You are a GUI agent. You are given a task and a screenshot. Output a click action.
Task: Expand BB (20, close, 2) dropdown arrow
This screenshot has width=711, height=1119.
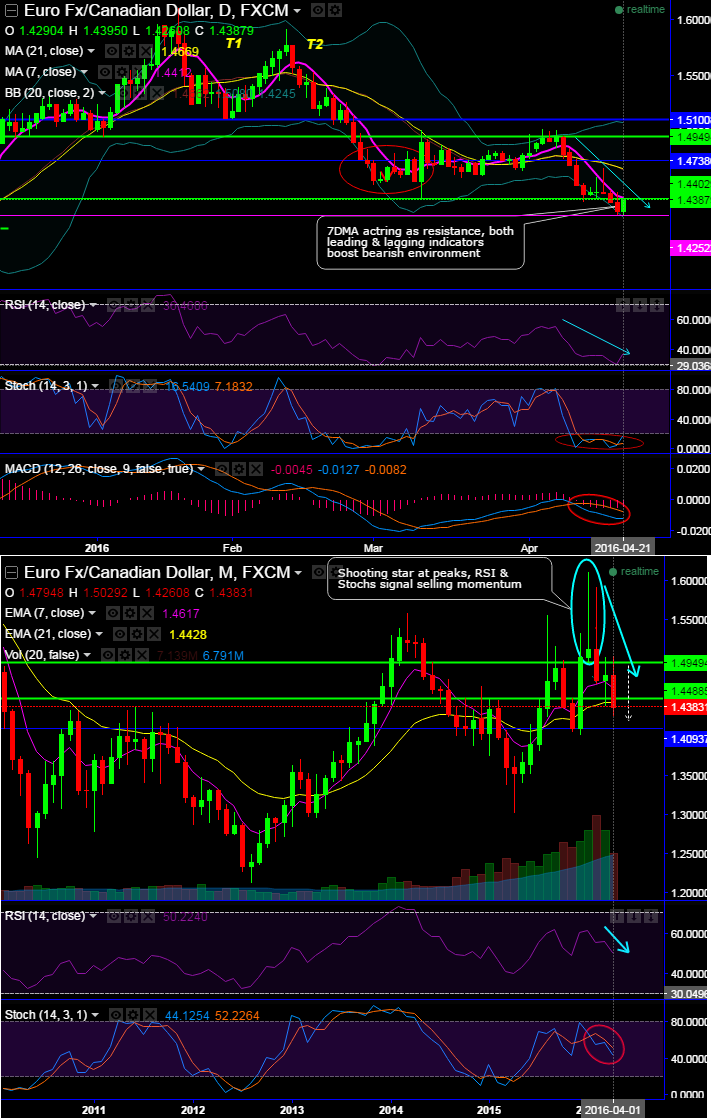pos(102,93)
